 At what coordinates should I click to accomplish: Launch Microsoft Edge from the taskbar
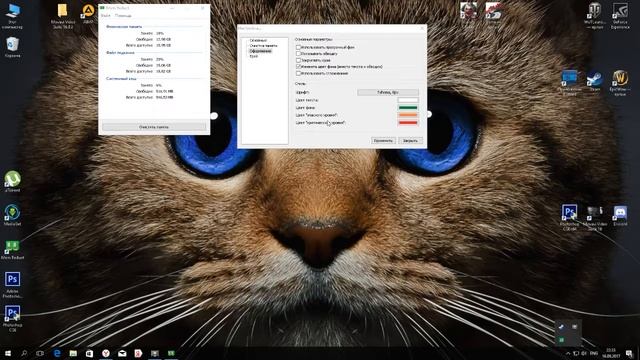point(57,353)
